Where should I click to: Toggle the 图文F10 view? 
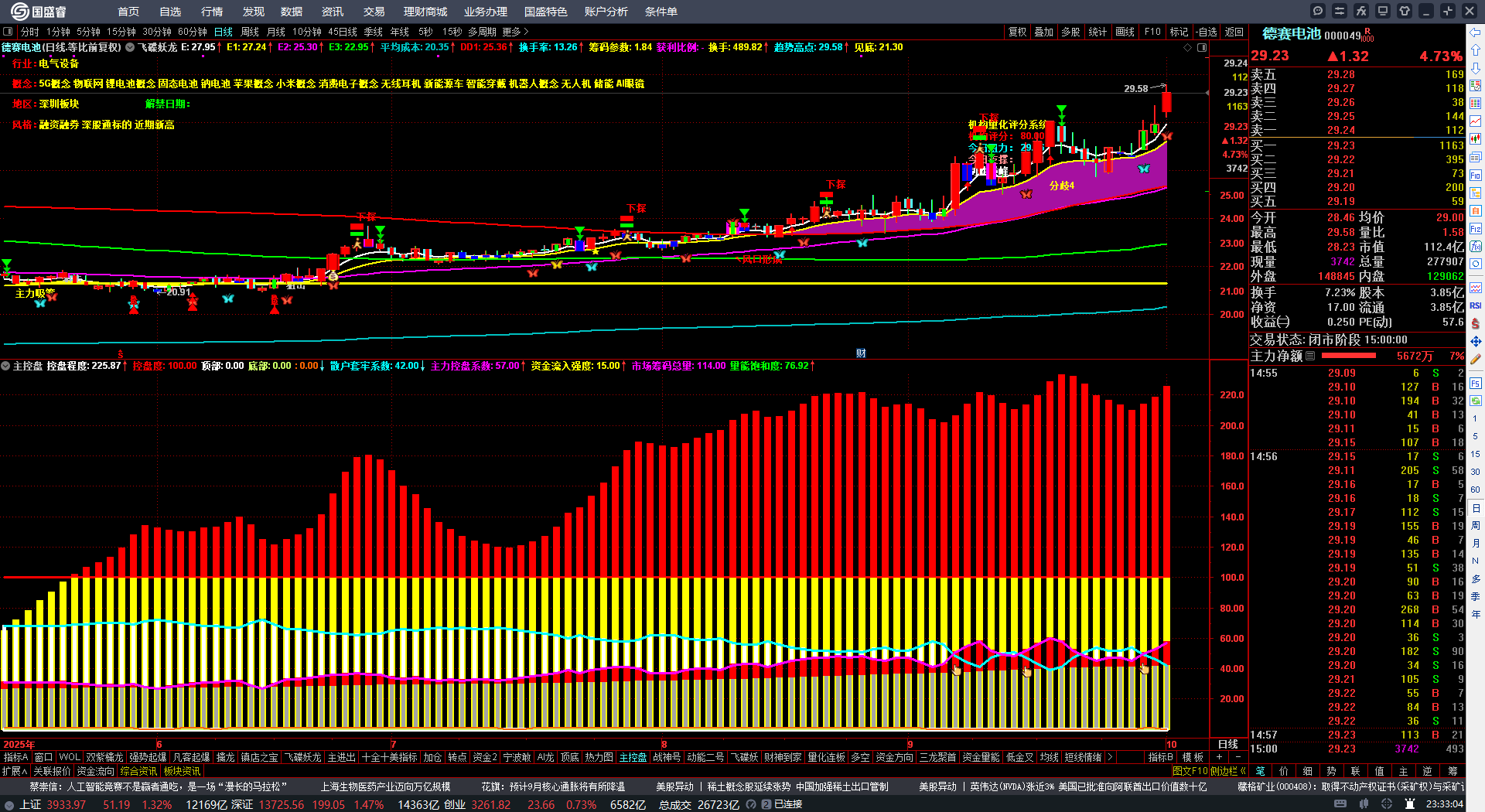[x=1190, y=771]
